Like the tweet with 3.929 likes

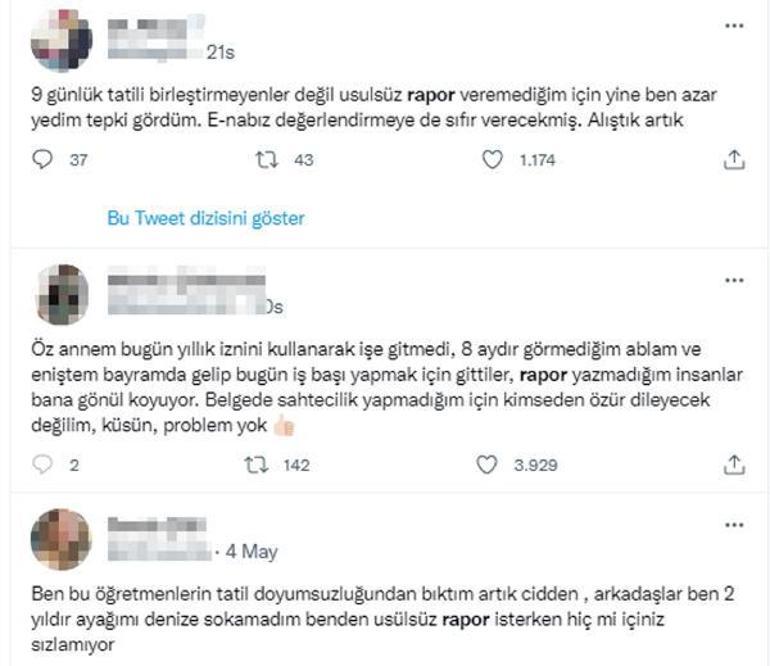pyautogui.click(x=487, y=465)
